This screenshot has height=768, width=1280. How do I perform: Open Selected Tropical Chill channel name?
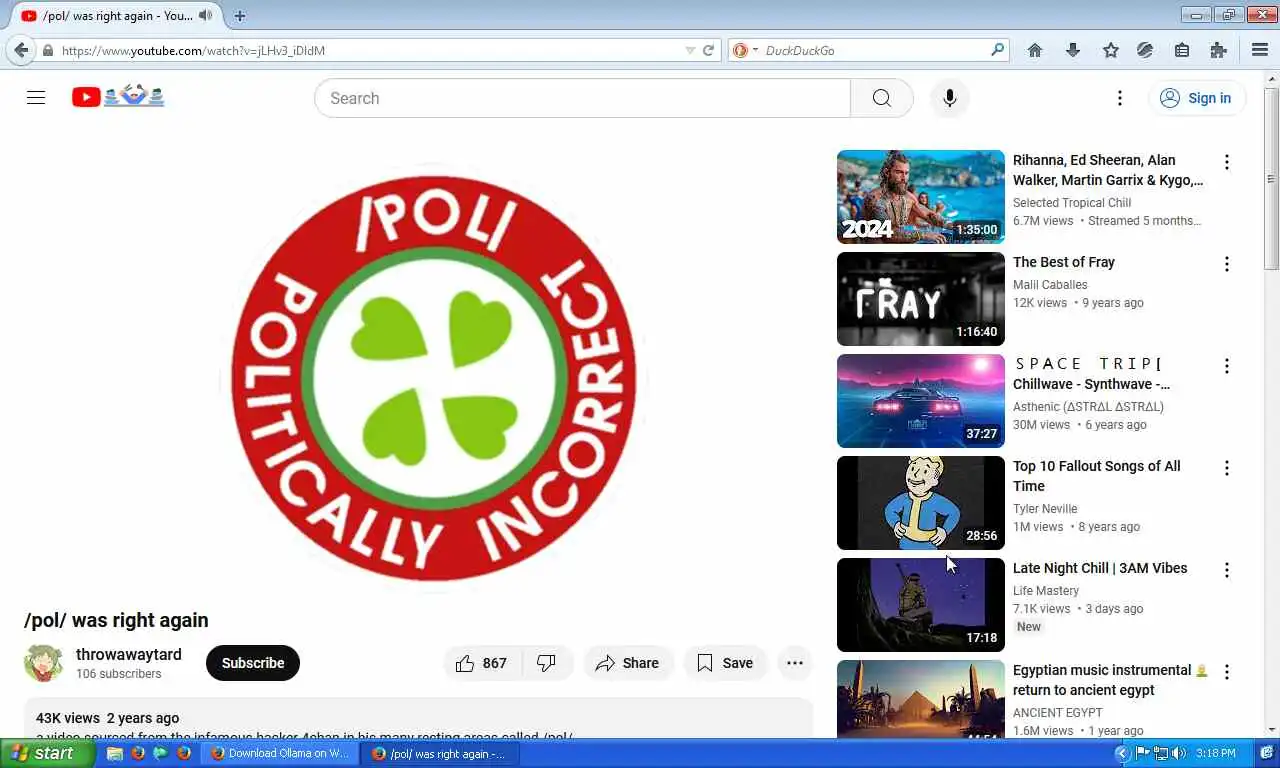pos(1072,203)
